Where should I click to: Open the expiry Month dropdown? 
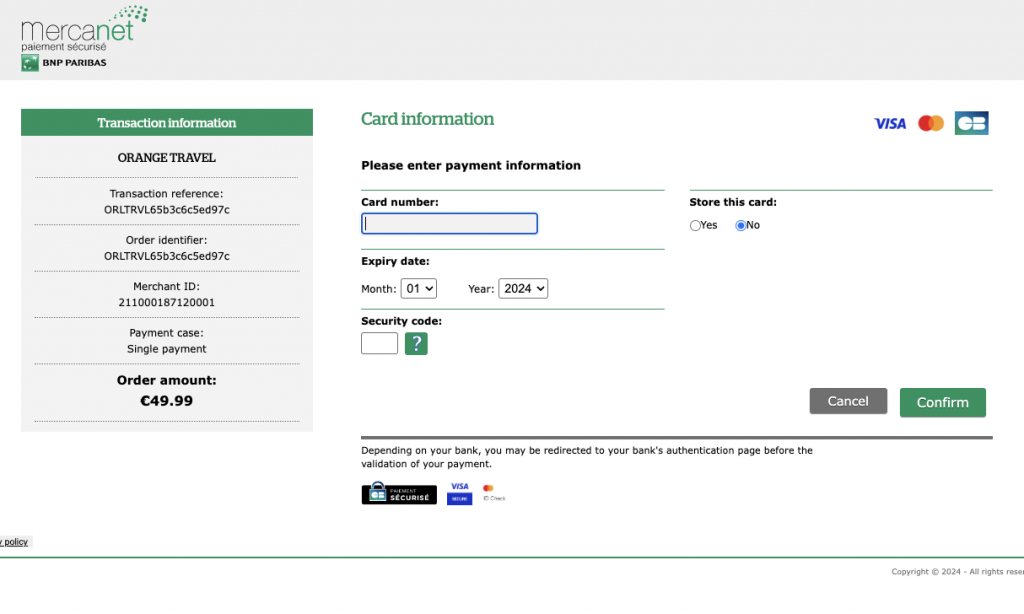(419, 289)
